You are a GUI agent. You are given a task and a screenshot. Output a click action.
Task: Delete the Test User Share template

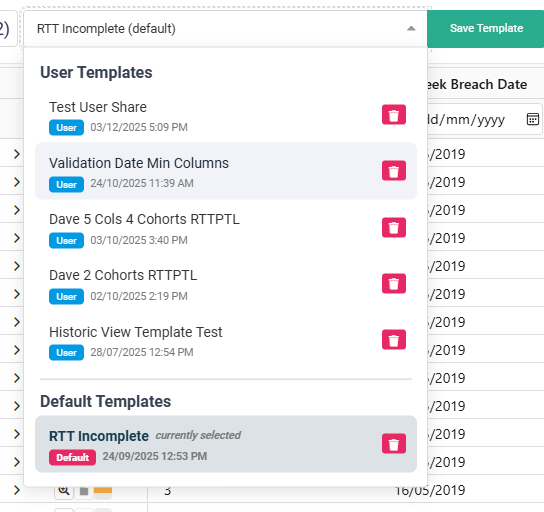tap(394, 114)
